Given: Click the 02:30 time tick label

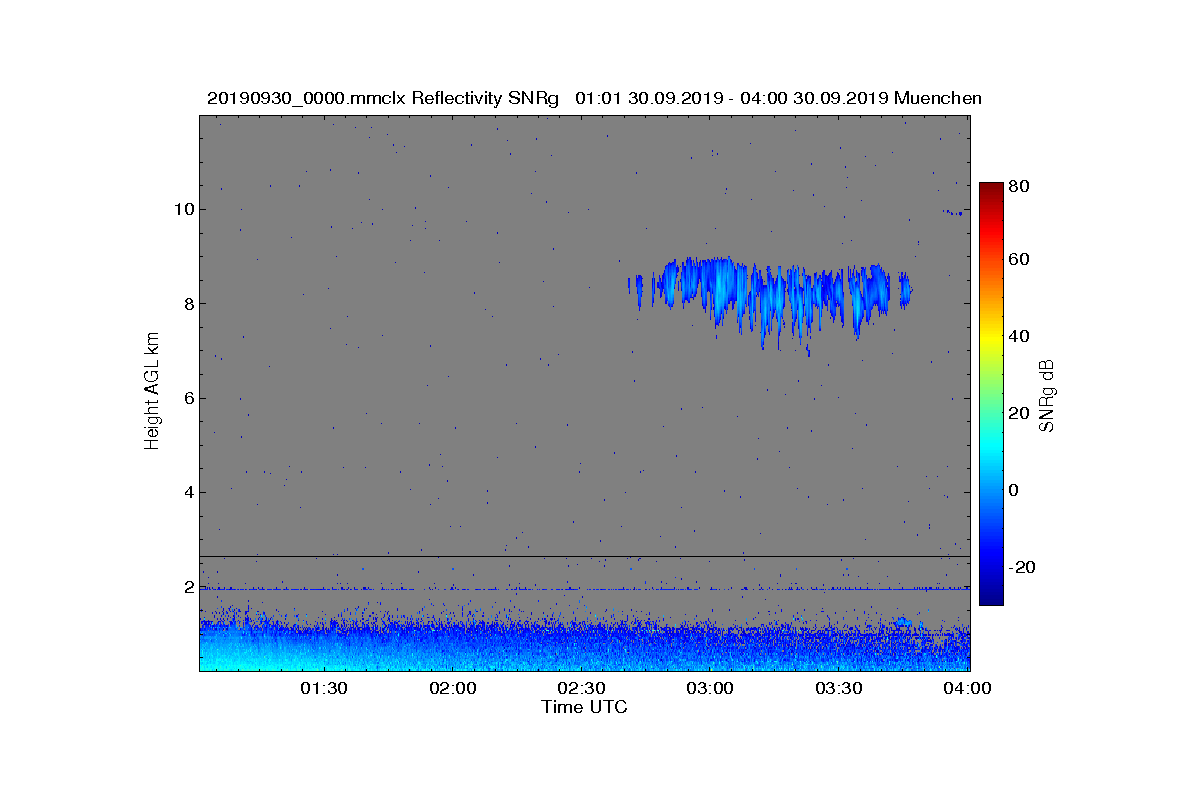Looking at the screenshot, I should click(x=582, y=688).
